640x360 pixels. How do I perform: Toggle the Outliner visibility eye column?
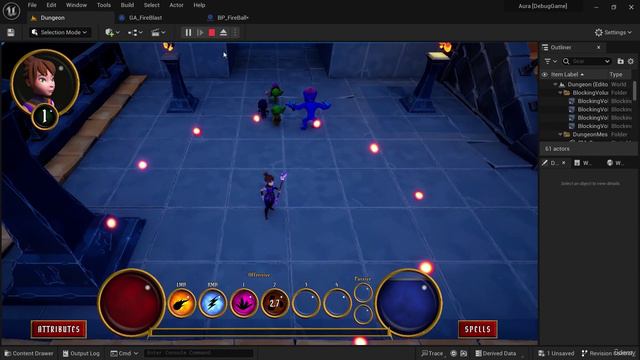tap(545, 75)
